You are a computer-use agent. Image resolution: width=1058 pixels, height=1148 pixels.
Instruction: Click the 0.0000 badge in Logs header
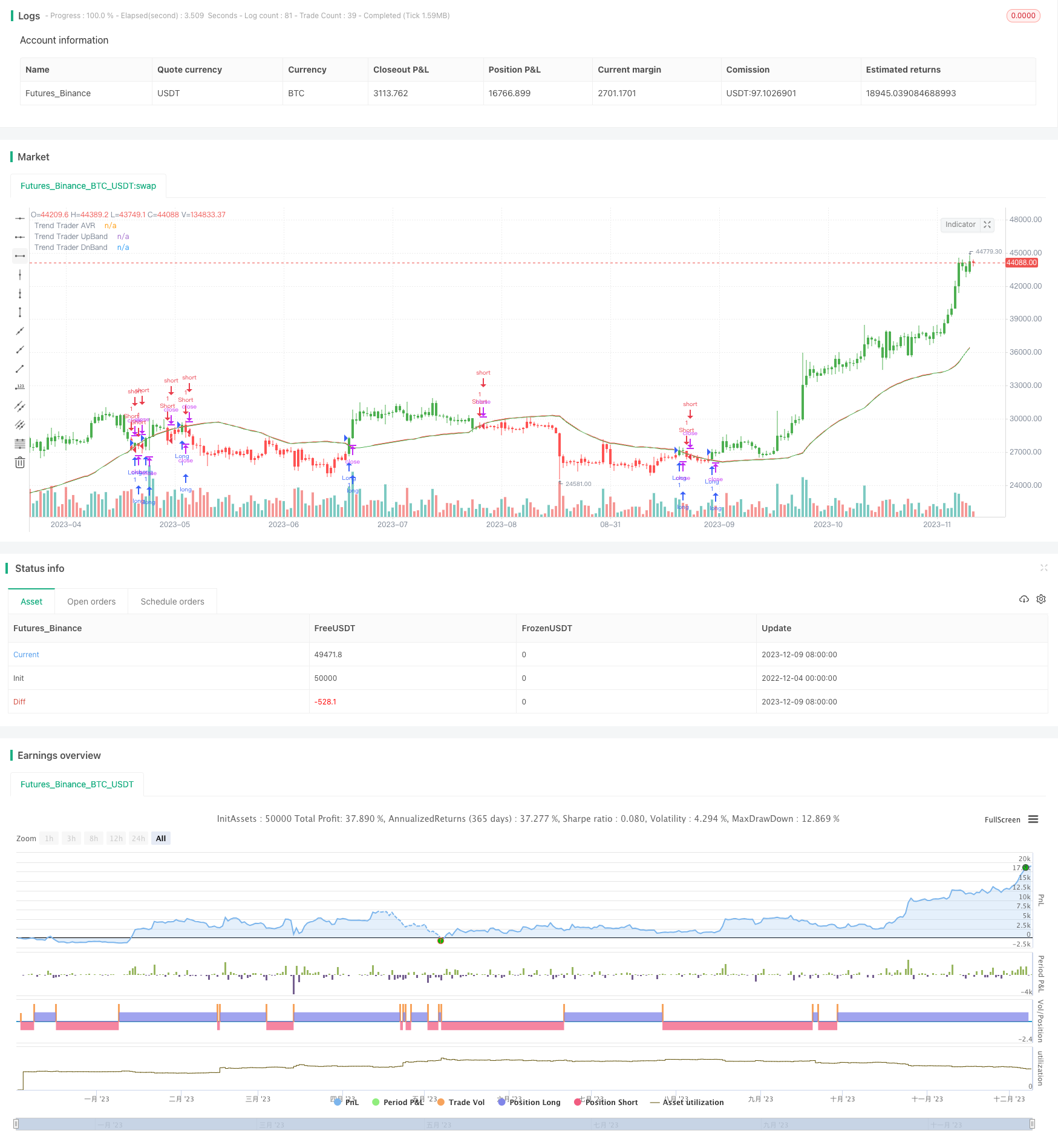pyautogui.click(x=1023, y=16)
